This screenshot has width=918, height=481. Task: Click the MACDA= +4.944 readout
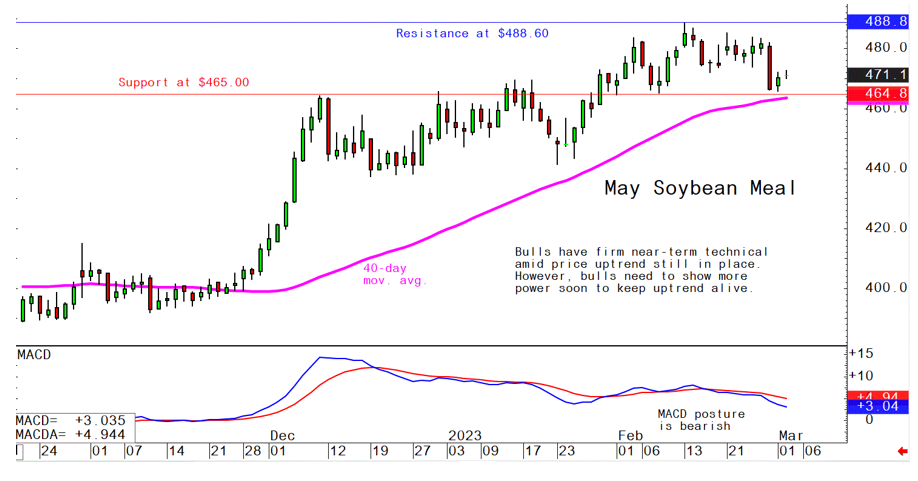click(x=62, y=435)
